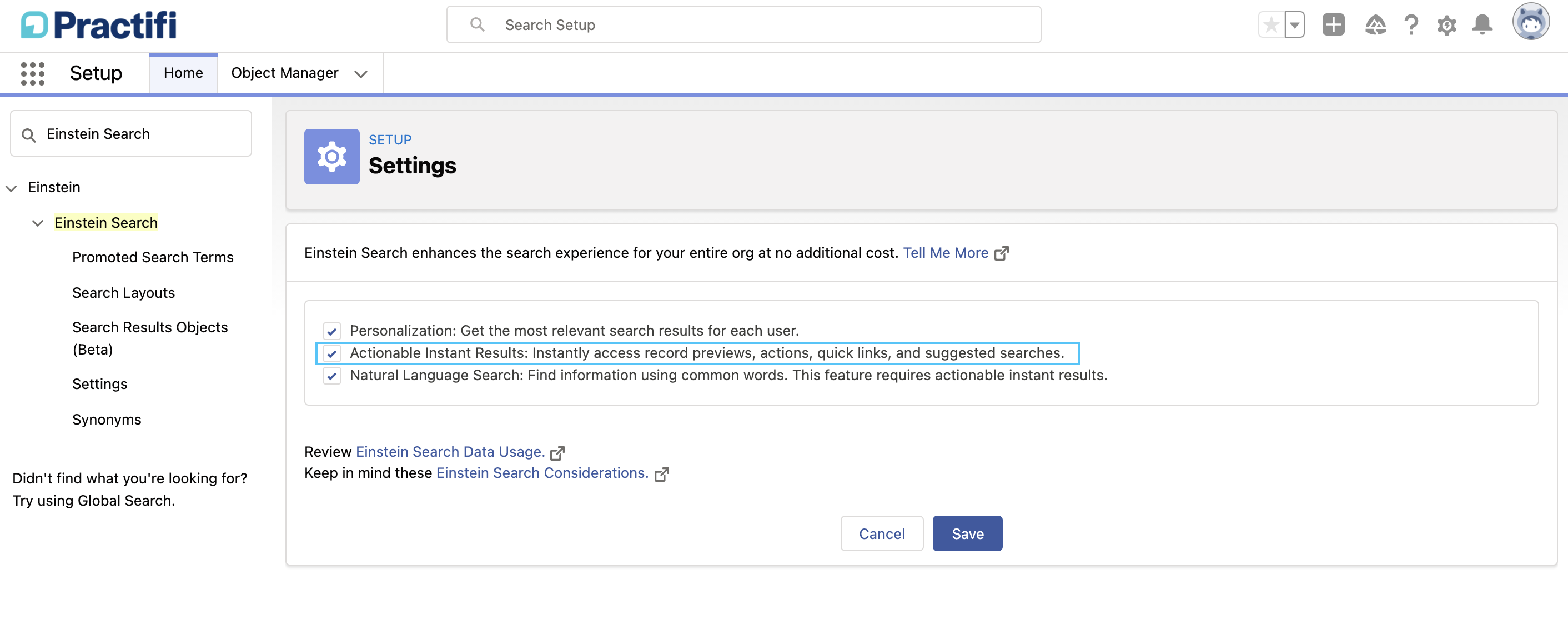Click magnifier icon in Search Setup

pyautogui.click(x=477, y=24)
